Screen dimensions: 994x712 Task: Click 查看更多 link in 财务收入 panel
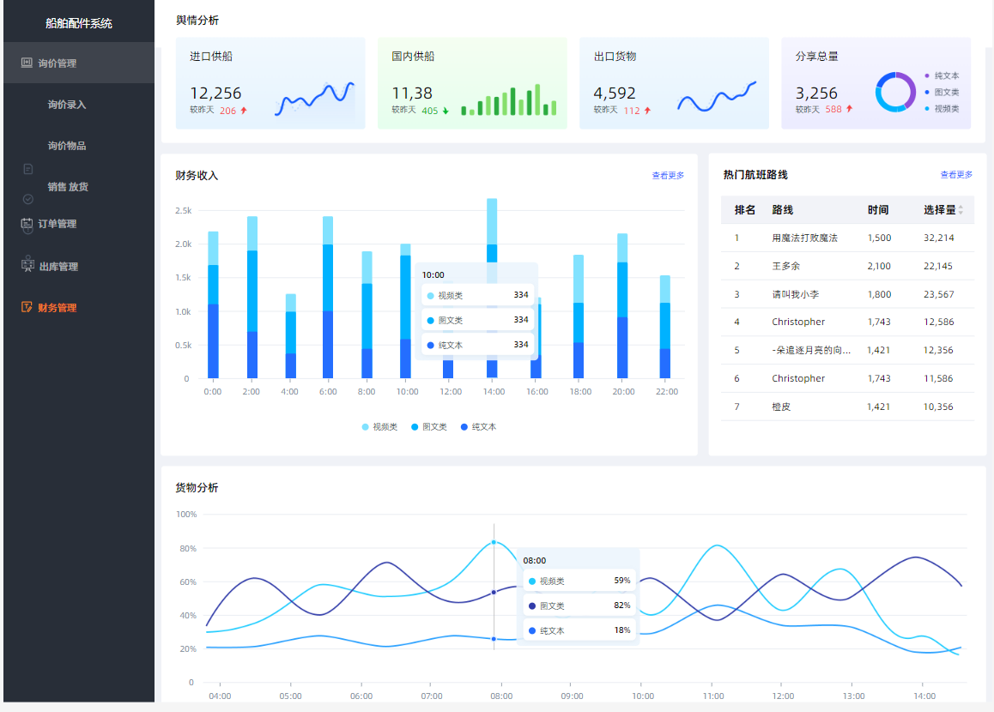pyautogui.click(x=668, y=176)
